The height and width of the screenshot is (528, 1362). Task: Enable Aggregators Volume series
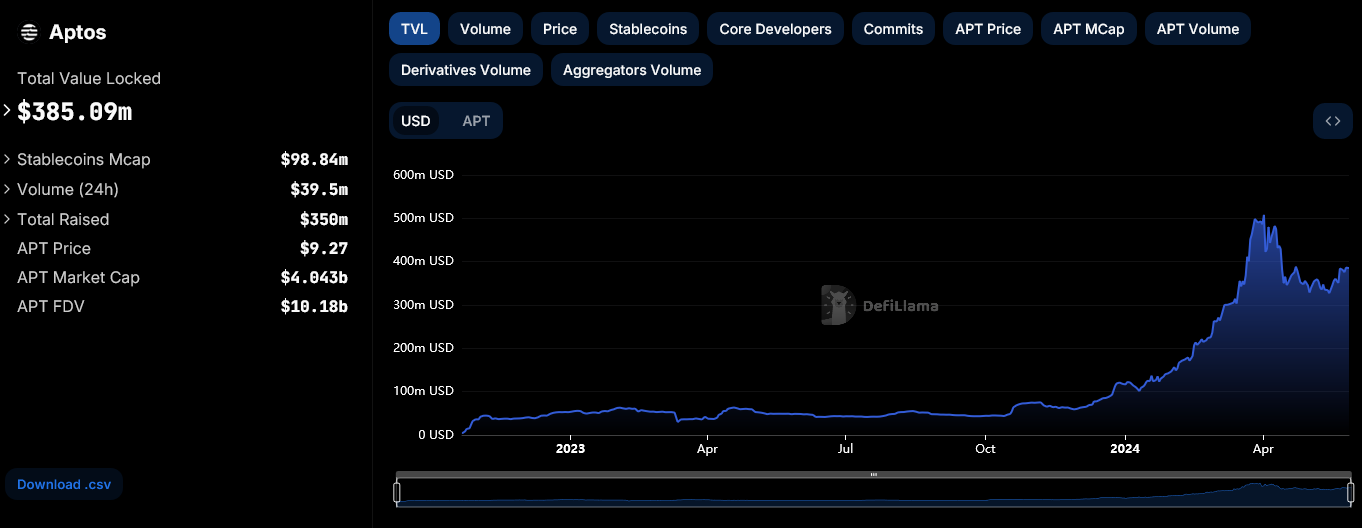[x=632, y=70]
